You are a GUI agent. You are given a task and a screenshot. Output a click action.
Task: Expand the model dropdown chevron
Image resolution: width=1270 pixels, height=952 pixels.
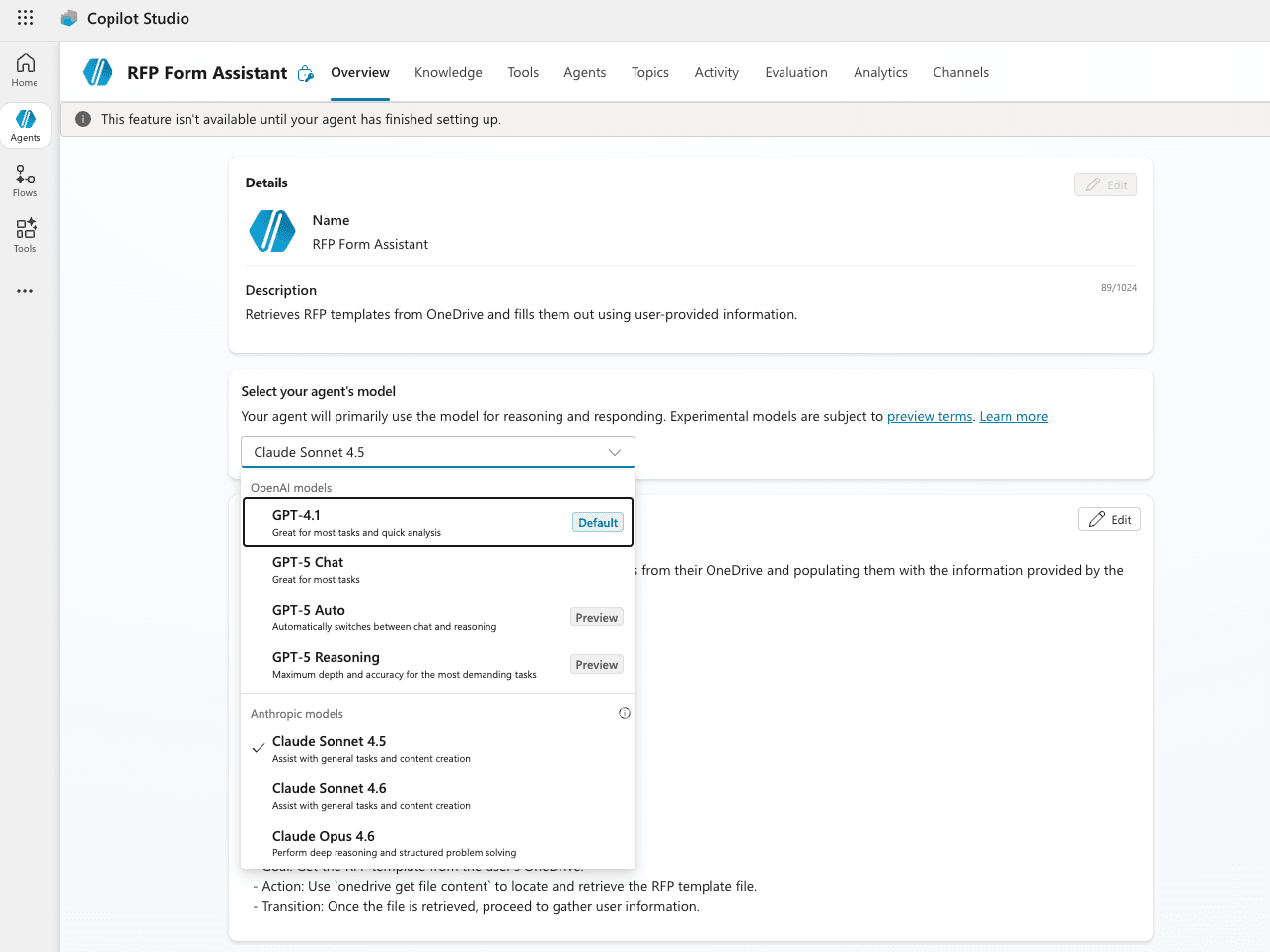pyautogui.click(x=615, y=452)
